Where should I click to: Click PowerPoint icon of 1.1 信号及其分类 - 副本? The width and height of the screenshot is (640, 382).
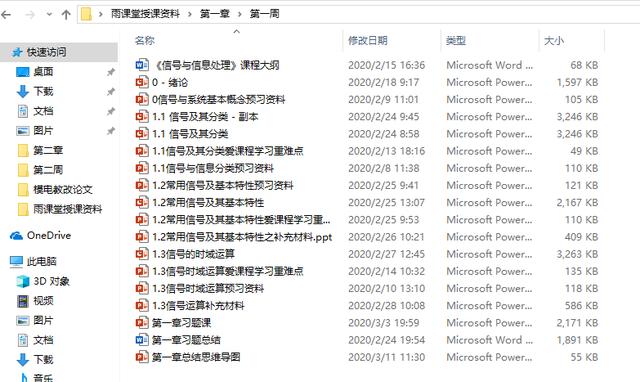(142, 116)
